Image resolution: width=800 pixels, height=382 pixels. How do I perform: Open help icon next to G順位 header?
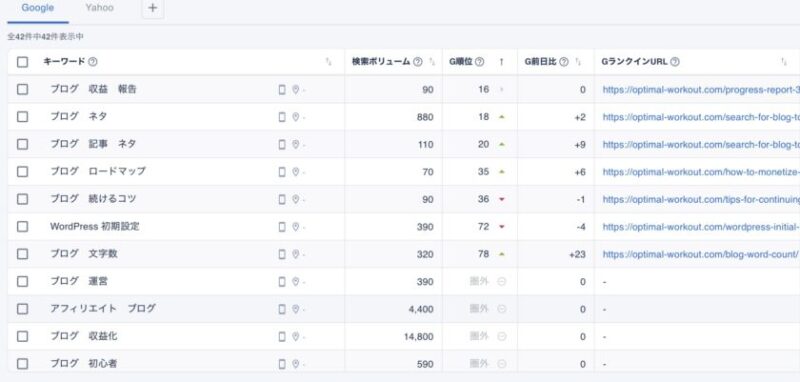(479, 62)
